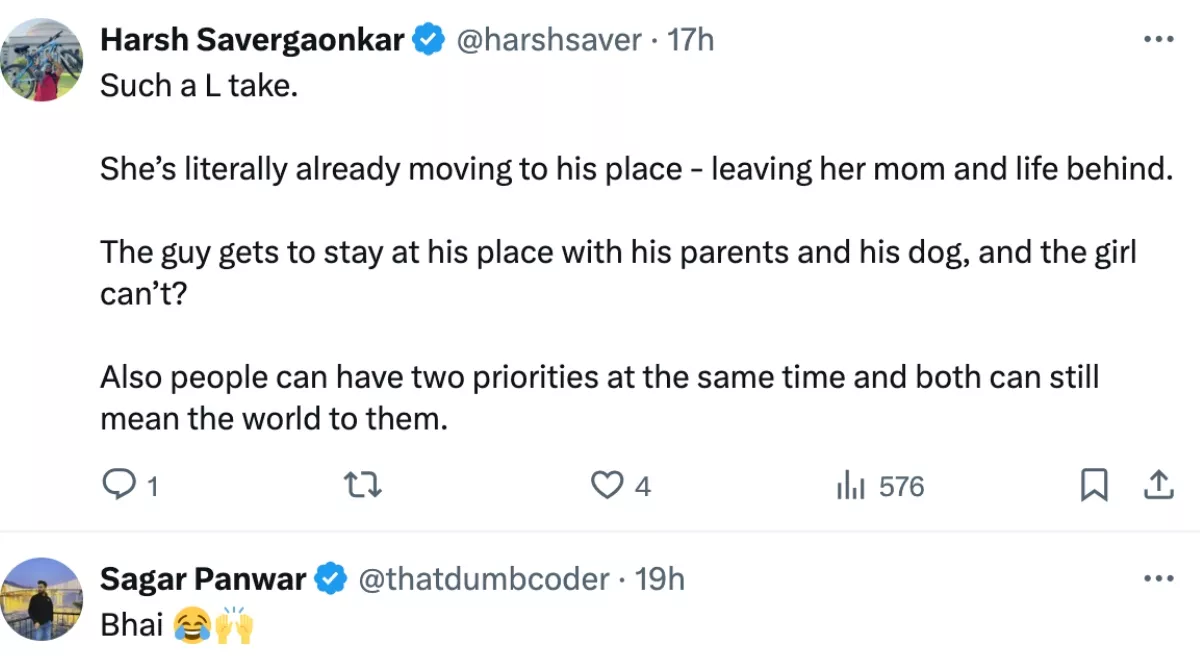The height and width of the screenshot is (656, 1200).
Task: Open Sagar Panwar's profile picture
Action: click(x=42, y=598)
